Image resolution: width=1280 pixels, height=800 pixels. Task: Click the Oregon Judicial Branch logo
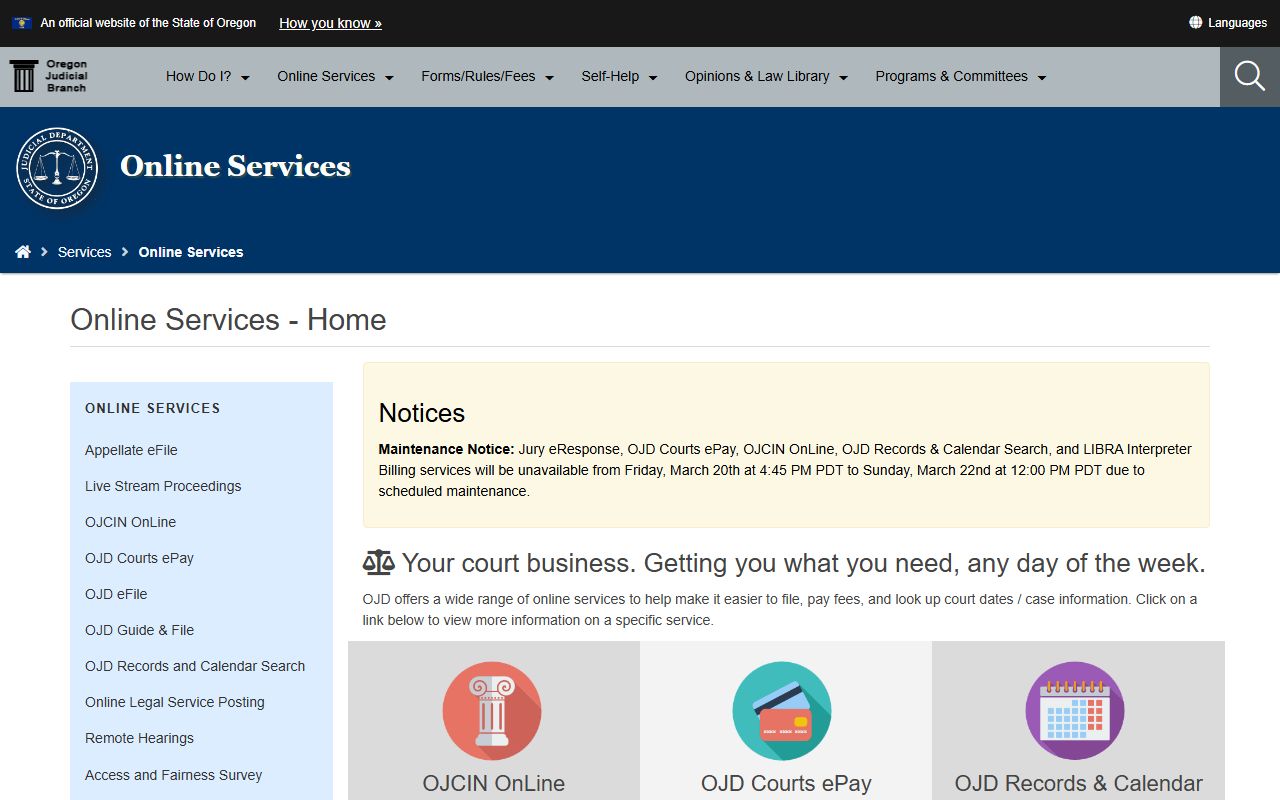(49, 76)
